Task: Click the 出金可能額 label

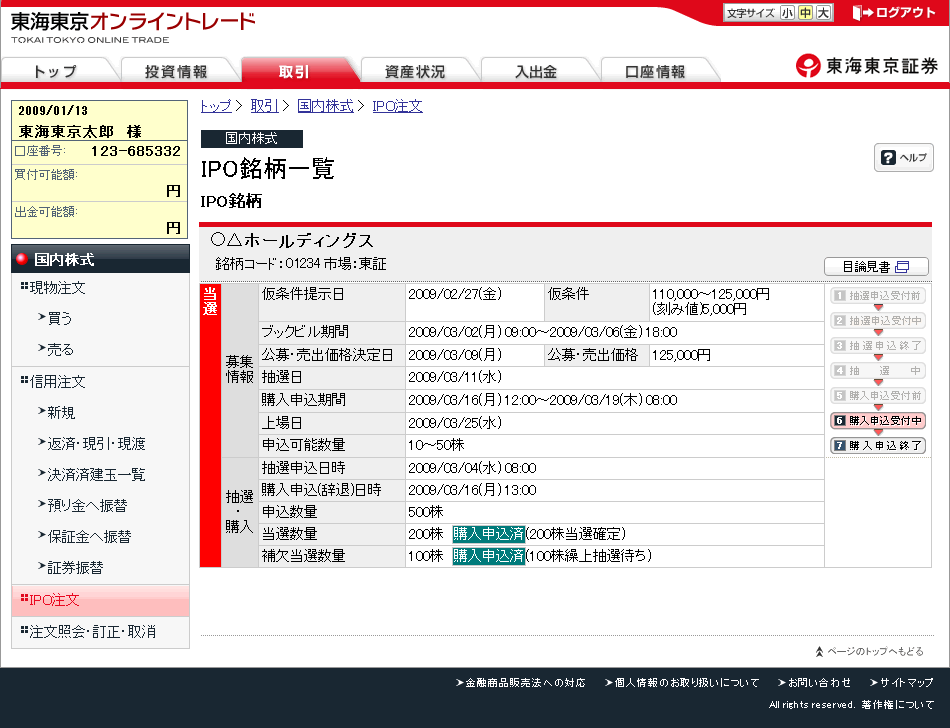Action: click(46, 211)
